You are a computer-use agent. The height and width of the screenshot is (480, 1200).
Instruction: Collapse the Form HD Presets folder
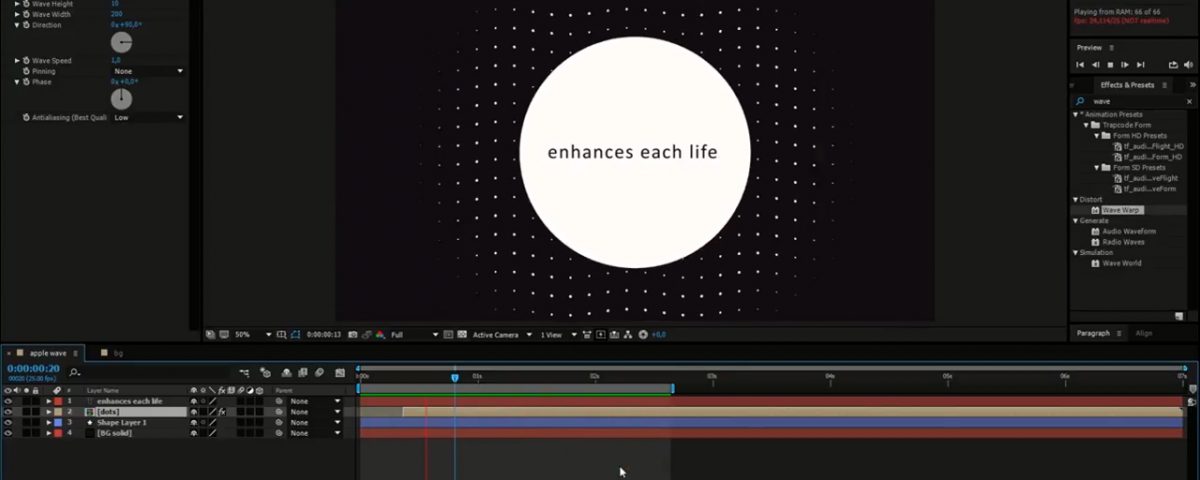(x=1096, y=136)
